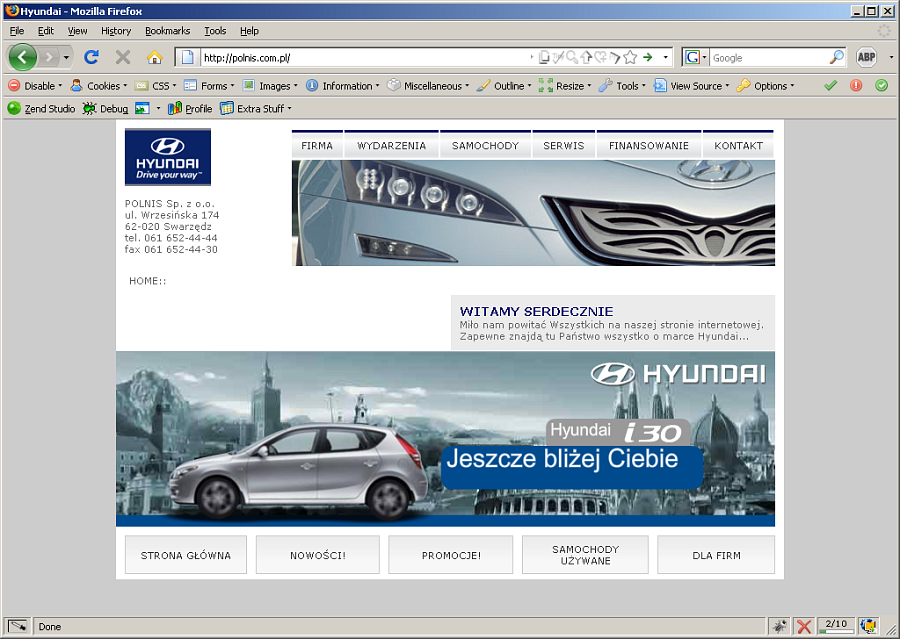
Task: Click the green checkmark standards mode icon
Action: click(x=830, y=86)
